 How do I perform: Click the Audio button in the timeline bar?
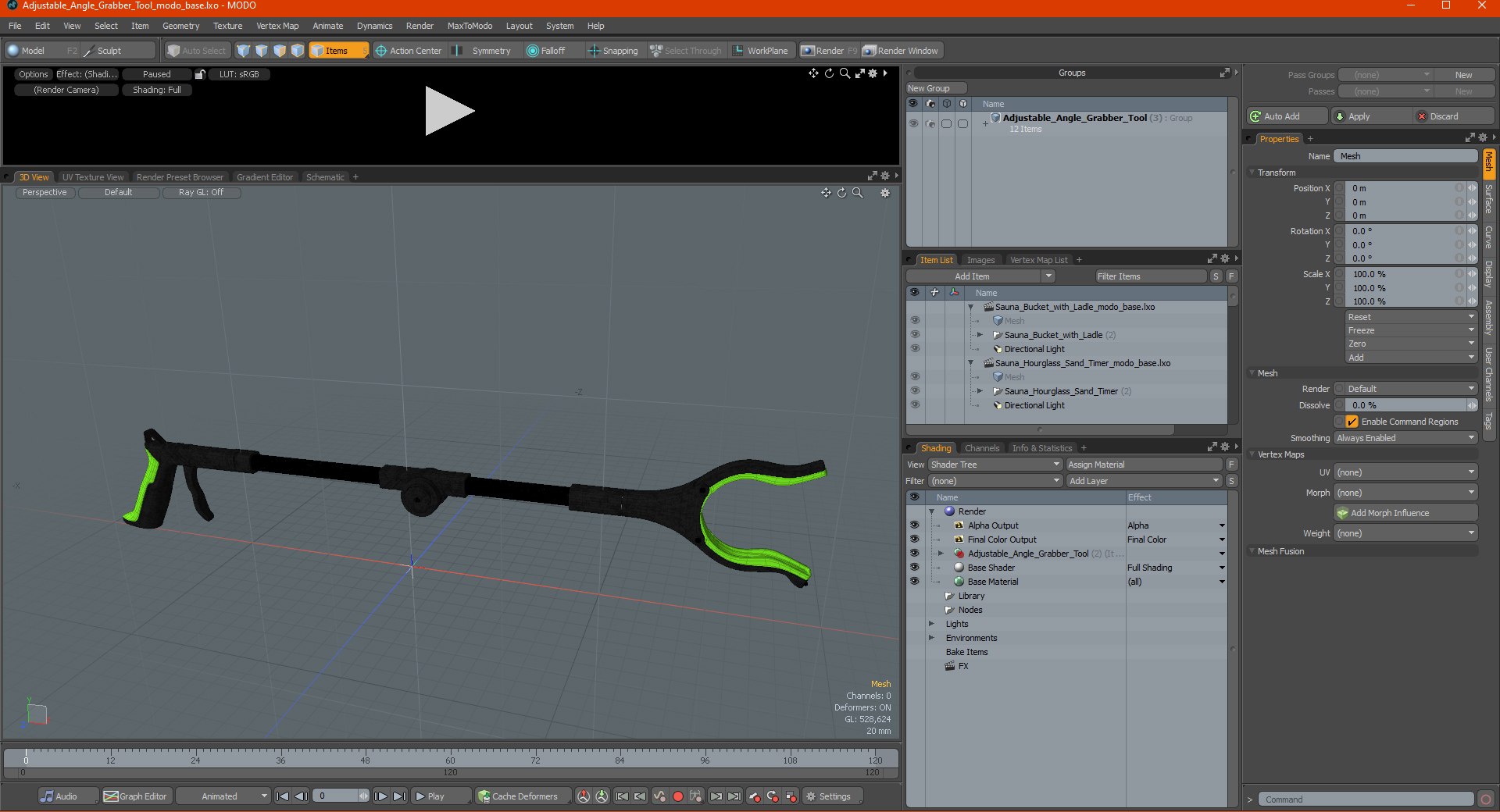click(60, 796)
